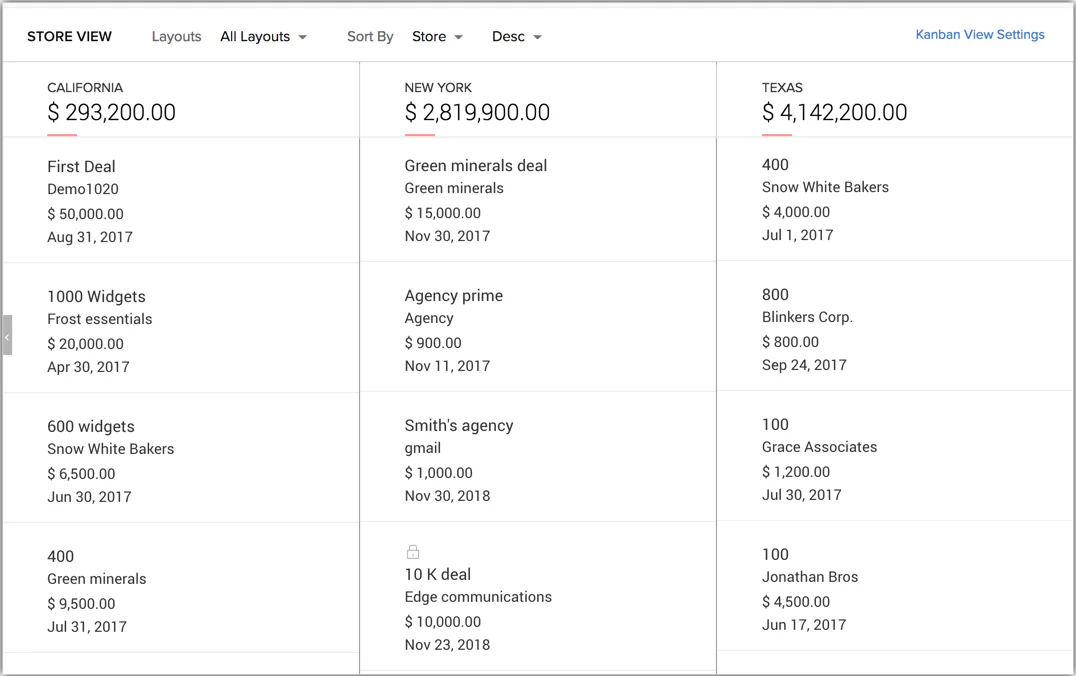Select Edge communications account name
The image size is (1076, 676).
(x=478, y=597)
